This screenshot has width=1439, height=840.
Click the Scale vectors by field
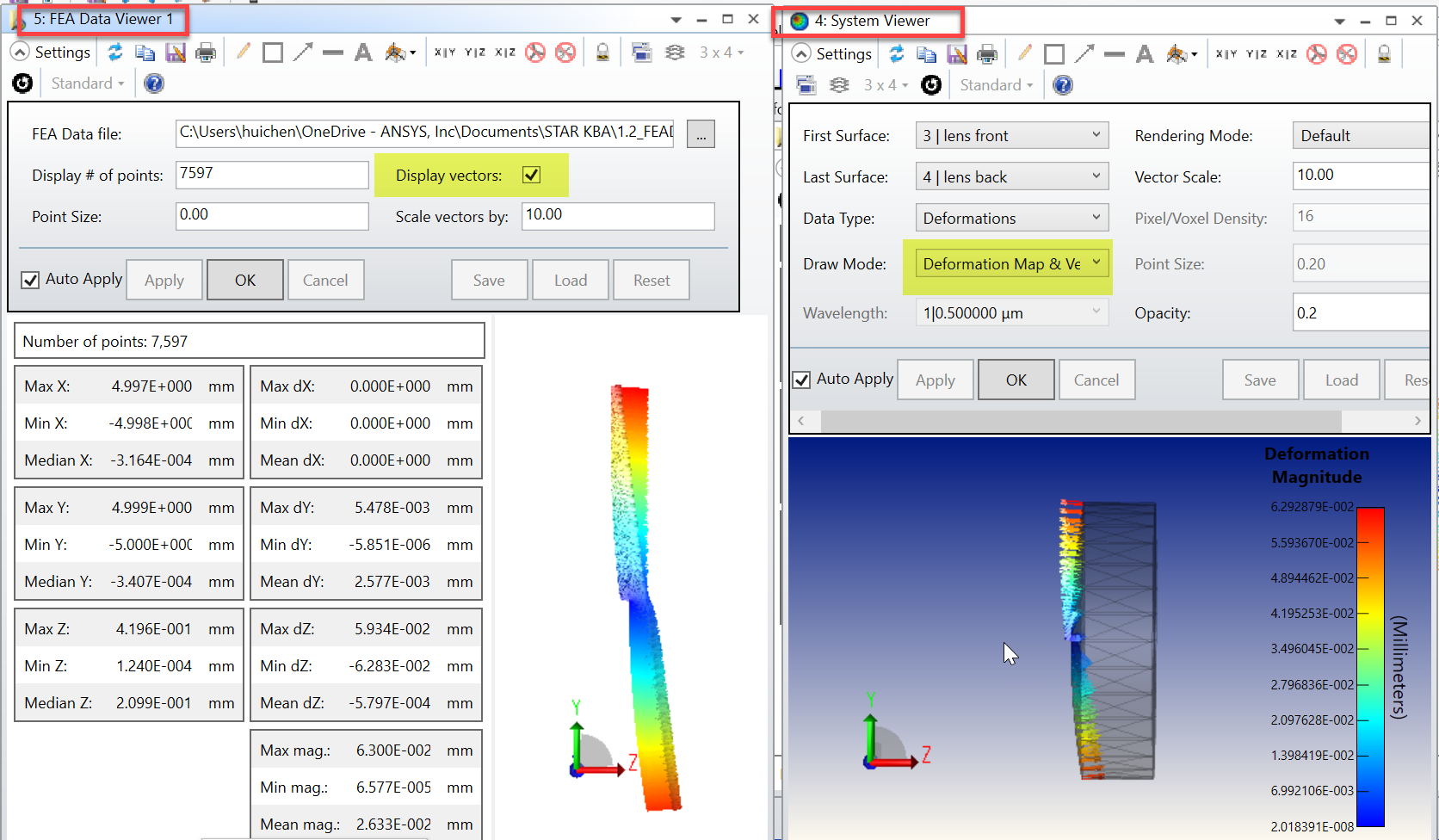click(618, 216)
